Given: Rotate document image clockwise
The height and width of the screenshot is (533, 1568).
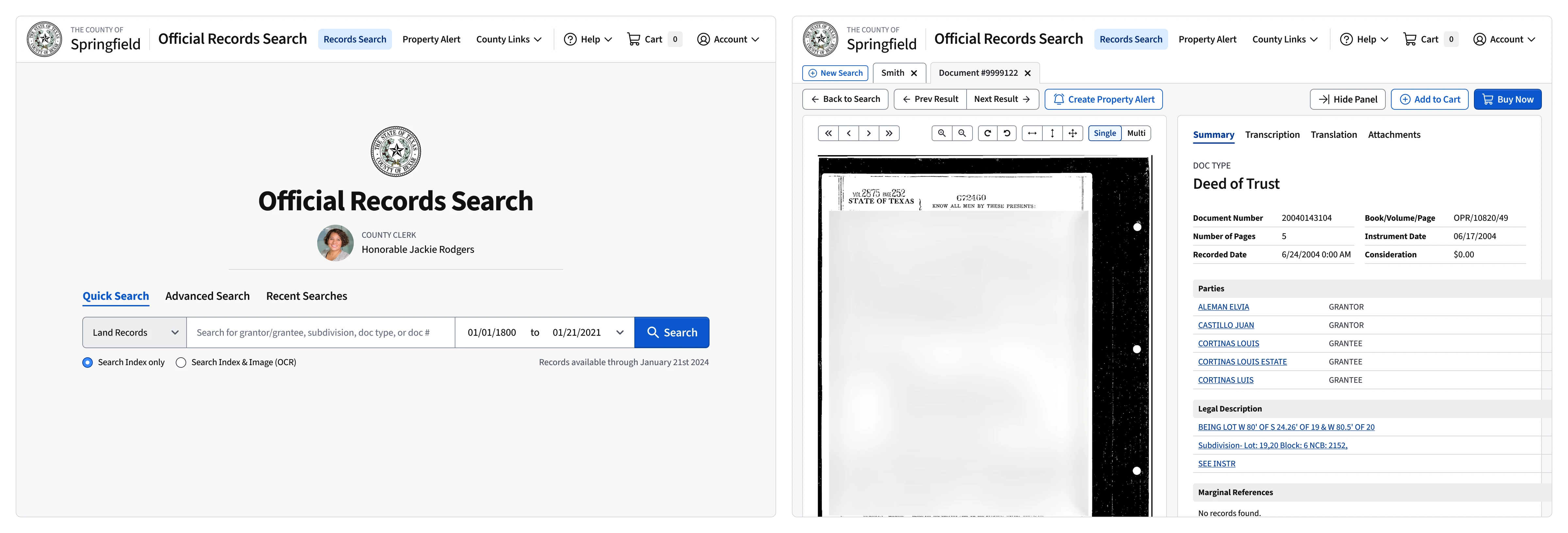Looking at the screenshot, I should coord(987,133).
